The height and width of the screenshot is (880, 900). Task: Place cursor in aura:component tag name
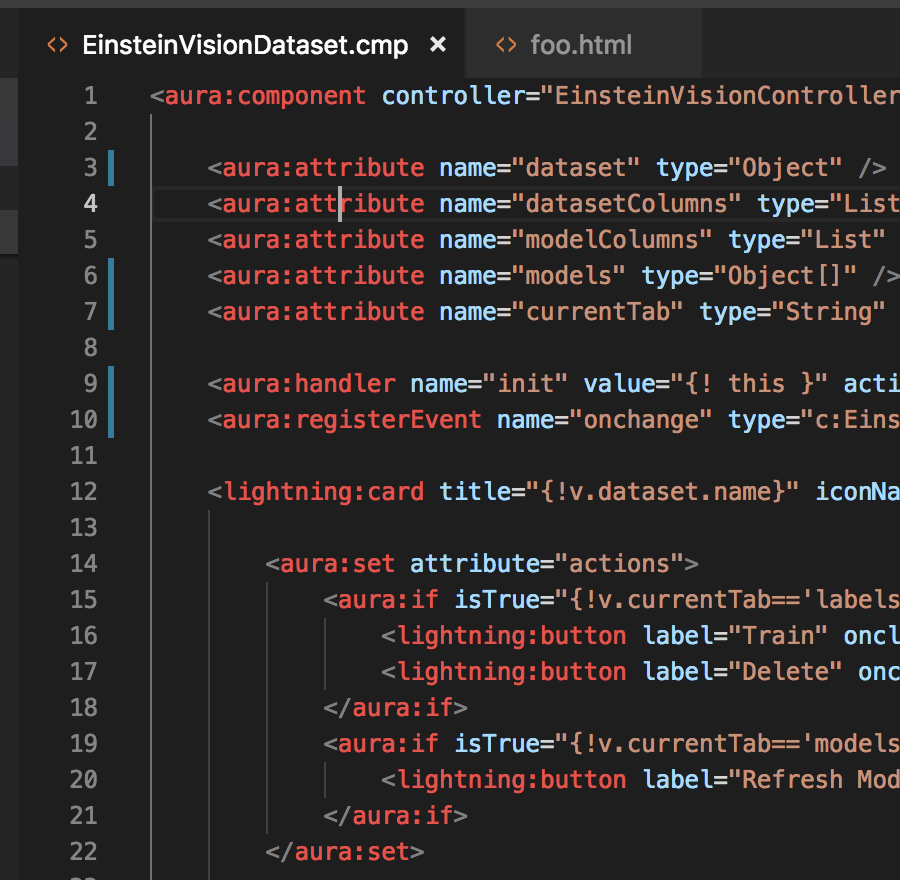click(265, 95)
